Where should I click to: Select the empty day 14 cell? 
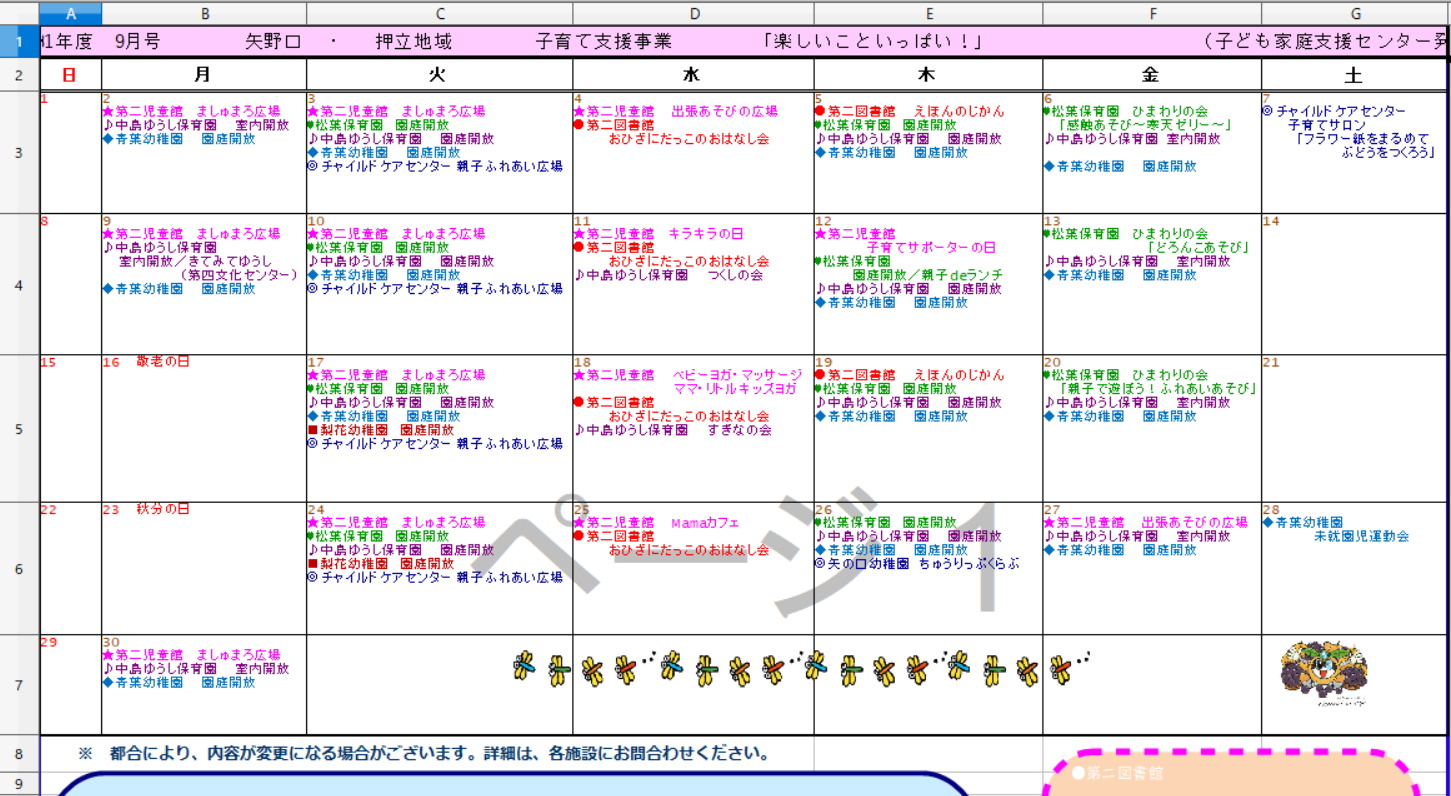coord(1354,284)
